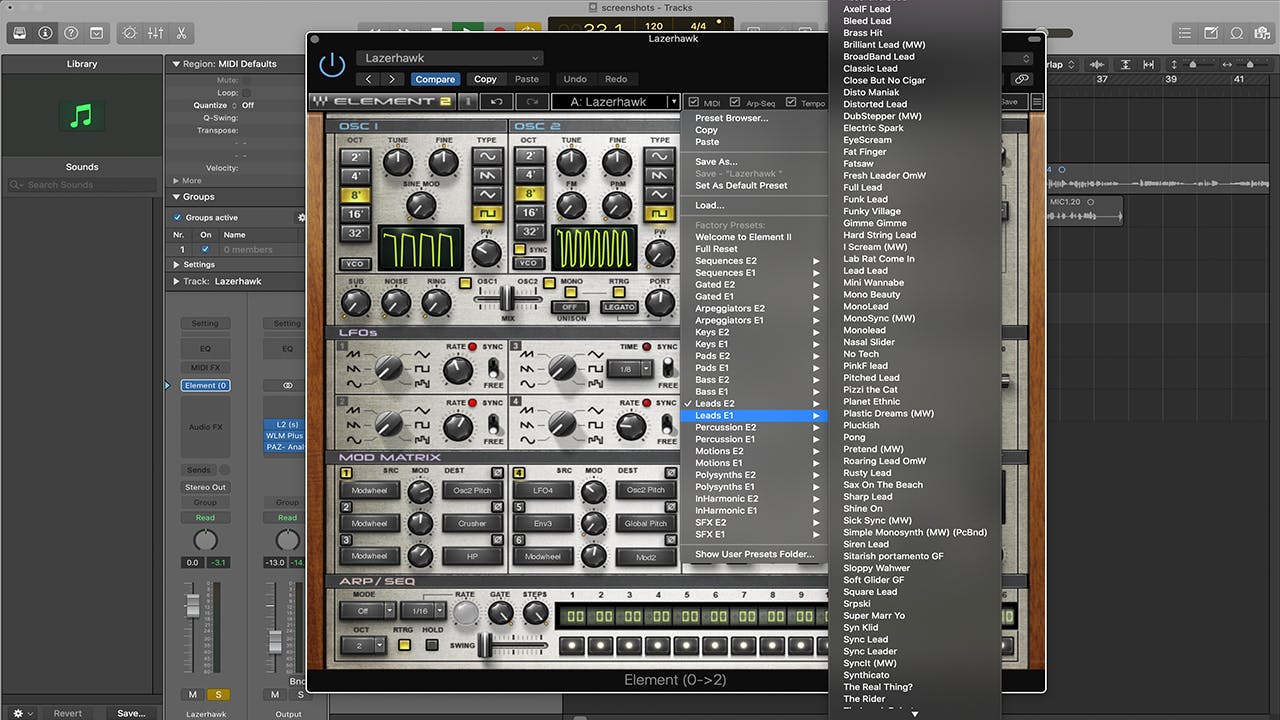Click the Lazerhawk channel volume fader
The image size is (1280, 720).
(193, 607)
